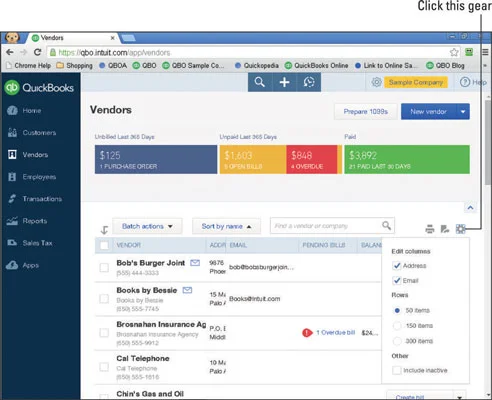492x400 pixels.
Task: Click the browser forward arrow
Action: coord(23,52)
